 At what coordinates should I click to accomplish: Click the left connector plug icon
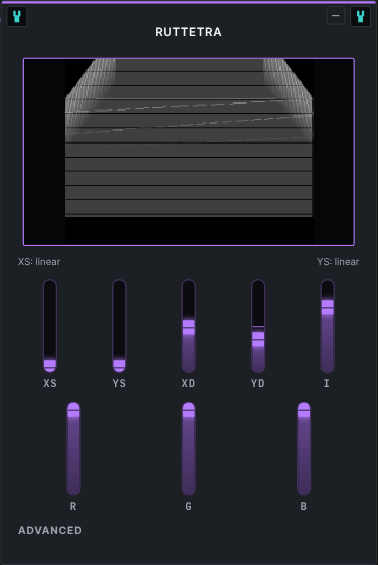[17, 17]
